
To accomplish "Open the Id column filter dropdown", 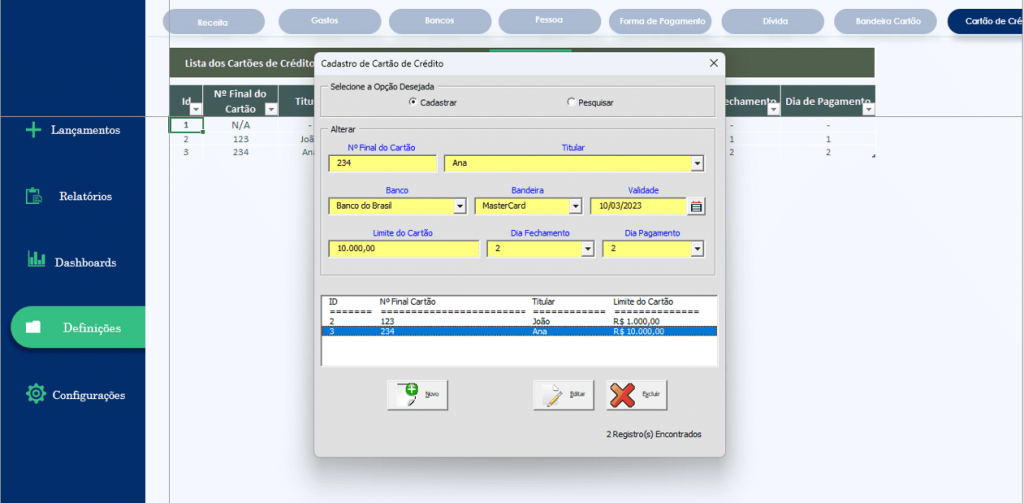I will coord(195,110).
